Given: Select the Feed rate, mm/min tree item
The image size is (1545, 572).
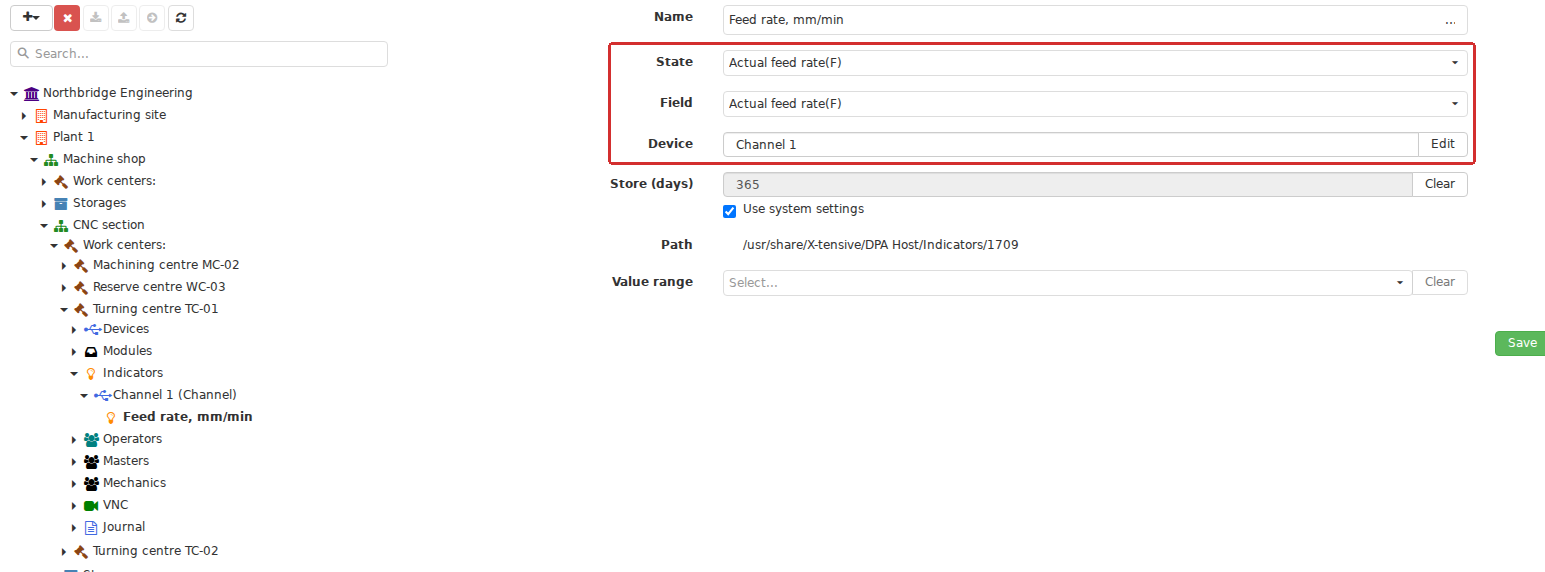Looking at the screenshot, I should (188, 417).
